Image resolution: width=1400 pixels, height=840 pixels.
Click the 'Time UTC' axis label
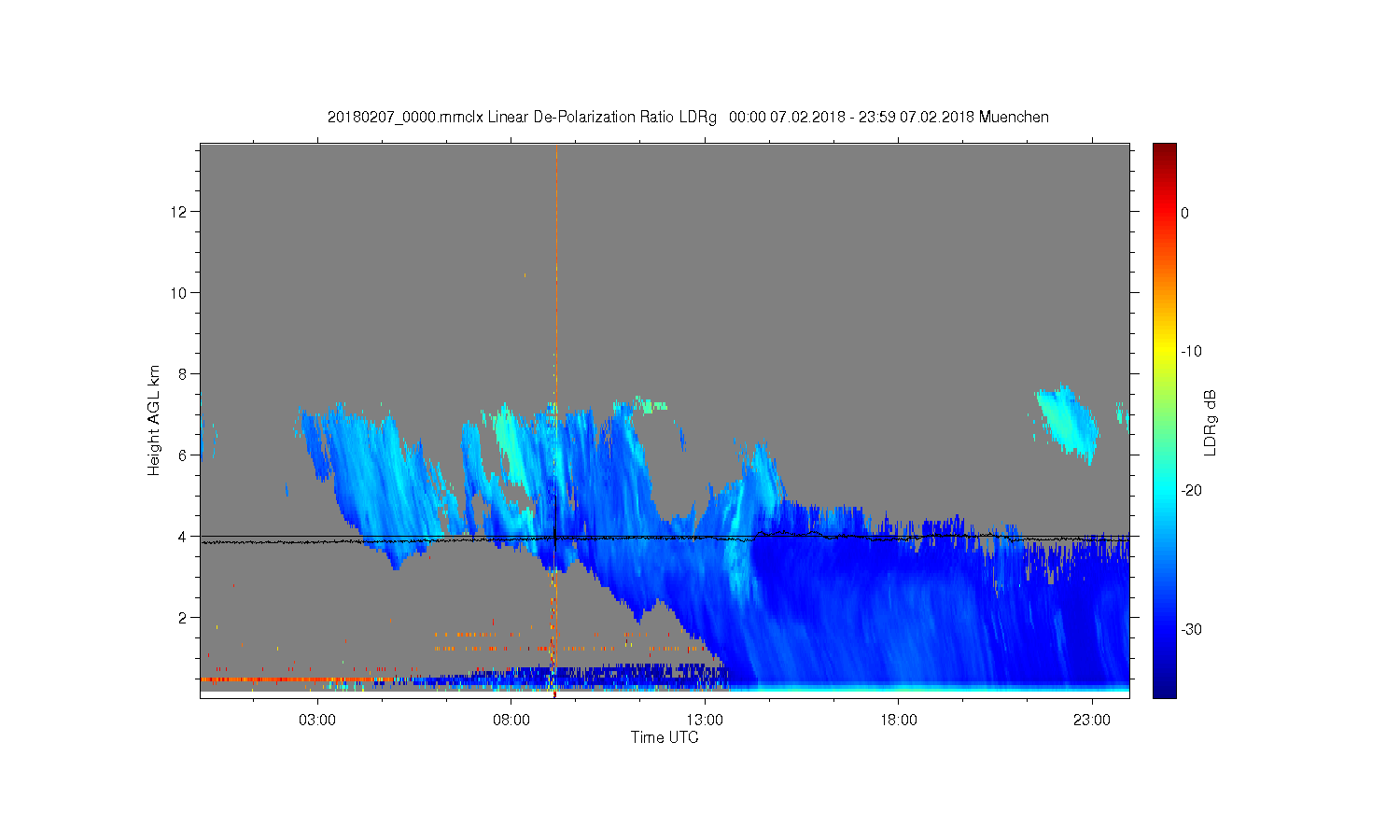(665, 737)
